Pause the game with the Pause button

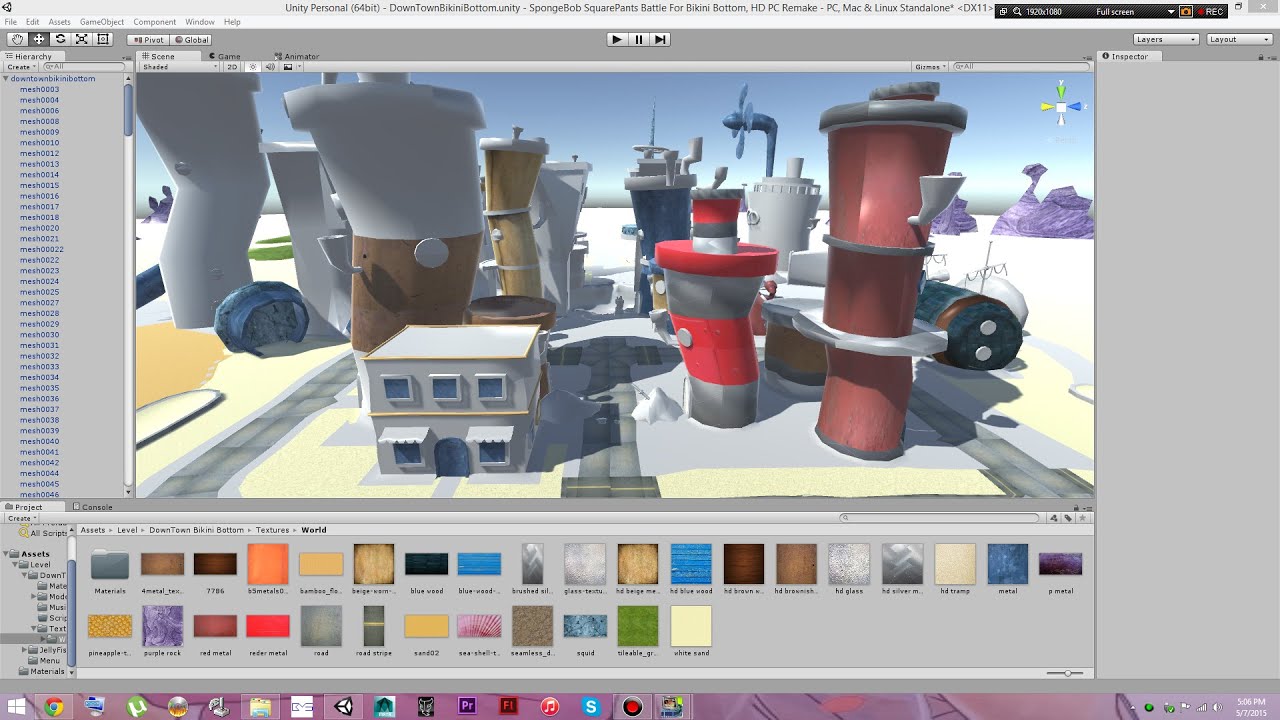coord(638,39)
